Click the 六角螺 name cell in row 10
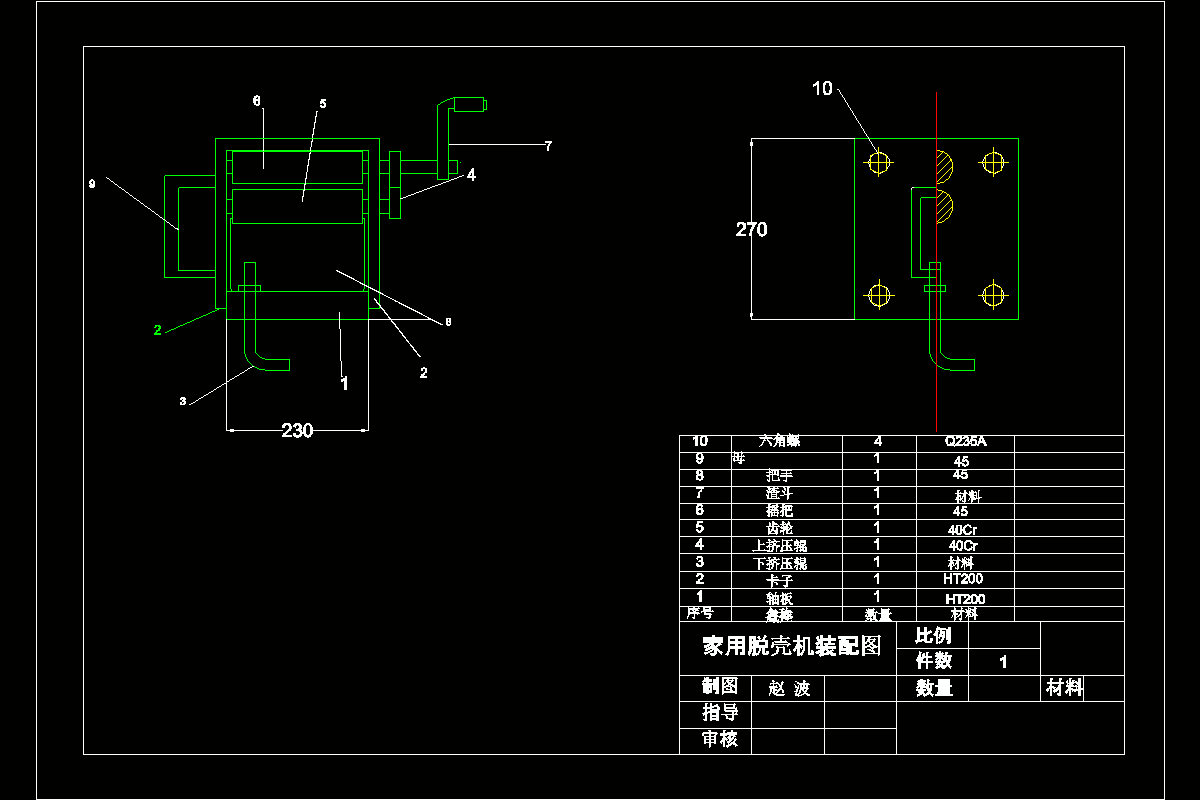Viewport: 1200px width, 800px height. pos(780,441)
